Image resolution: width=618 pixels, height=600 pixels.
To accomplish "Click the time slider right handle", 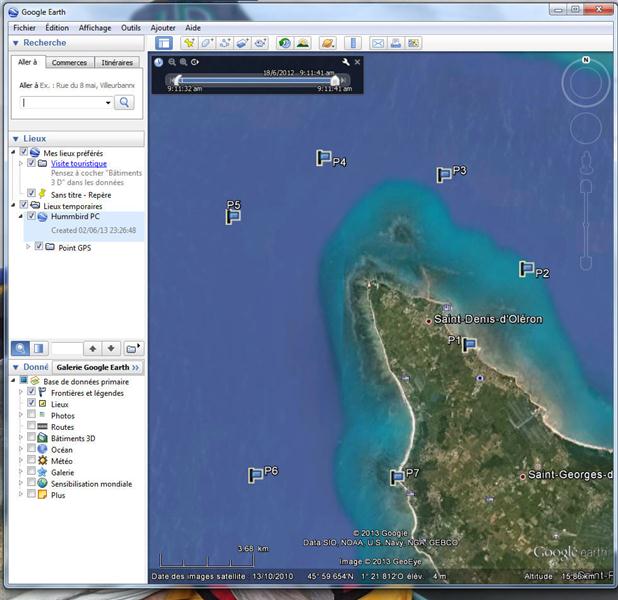I will pos(335,80).
